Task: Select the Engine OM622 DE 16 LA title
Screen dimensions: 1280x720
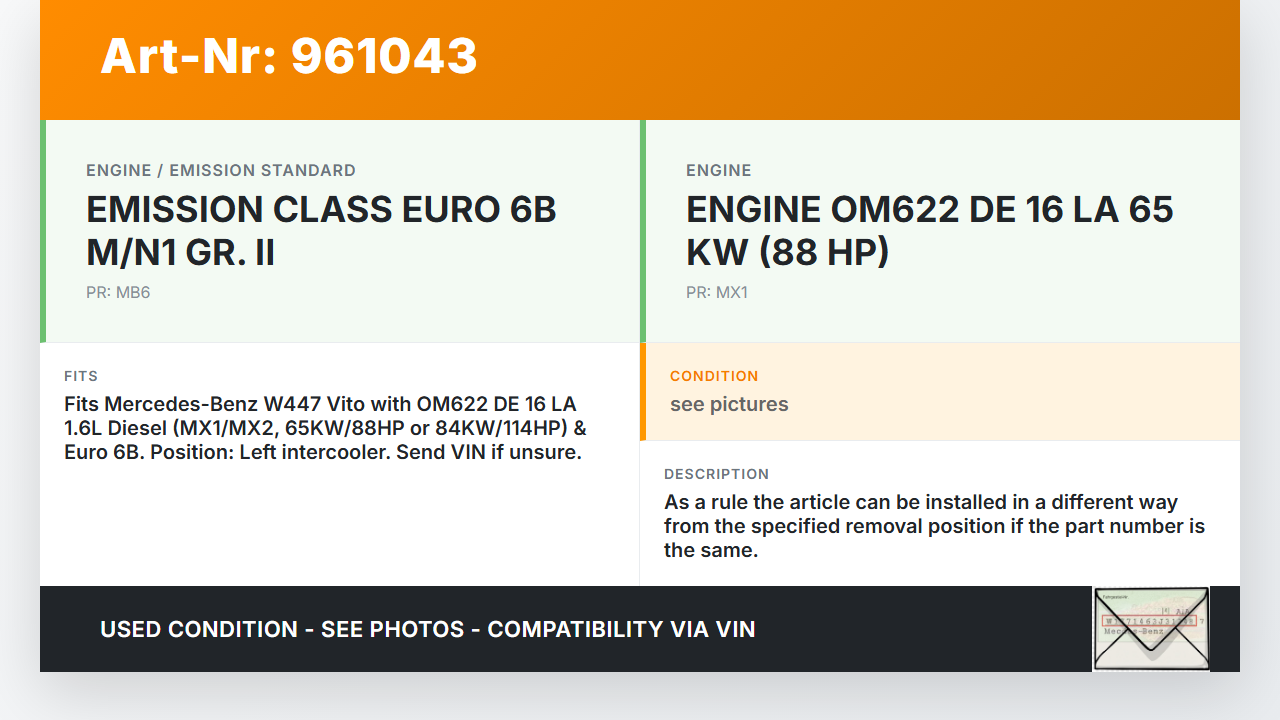Action: (x=929, y=231)
